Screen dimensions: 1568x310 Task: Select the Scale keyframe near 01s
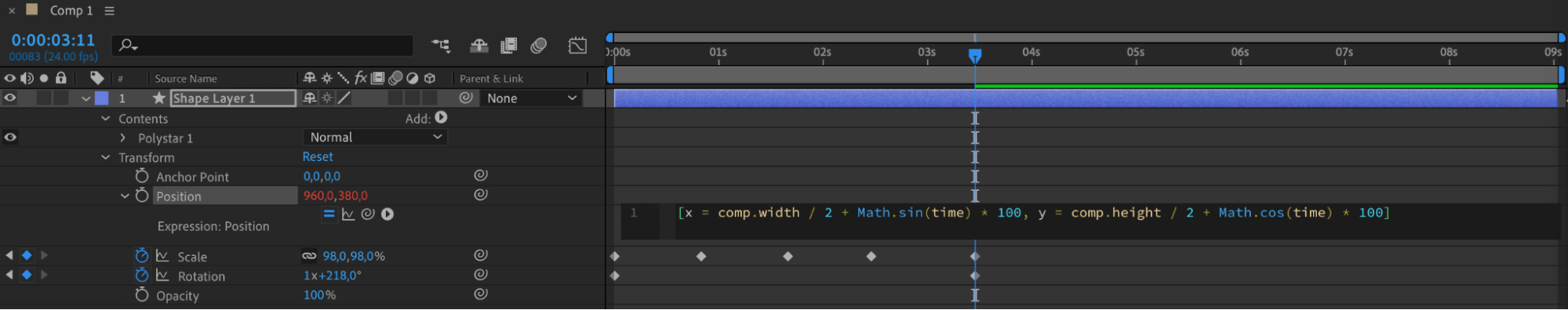click(x=701, y=257)
